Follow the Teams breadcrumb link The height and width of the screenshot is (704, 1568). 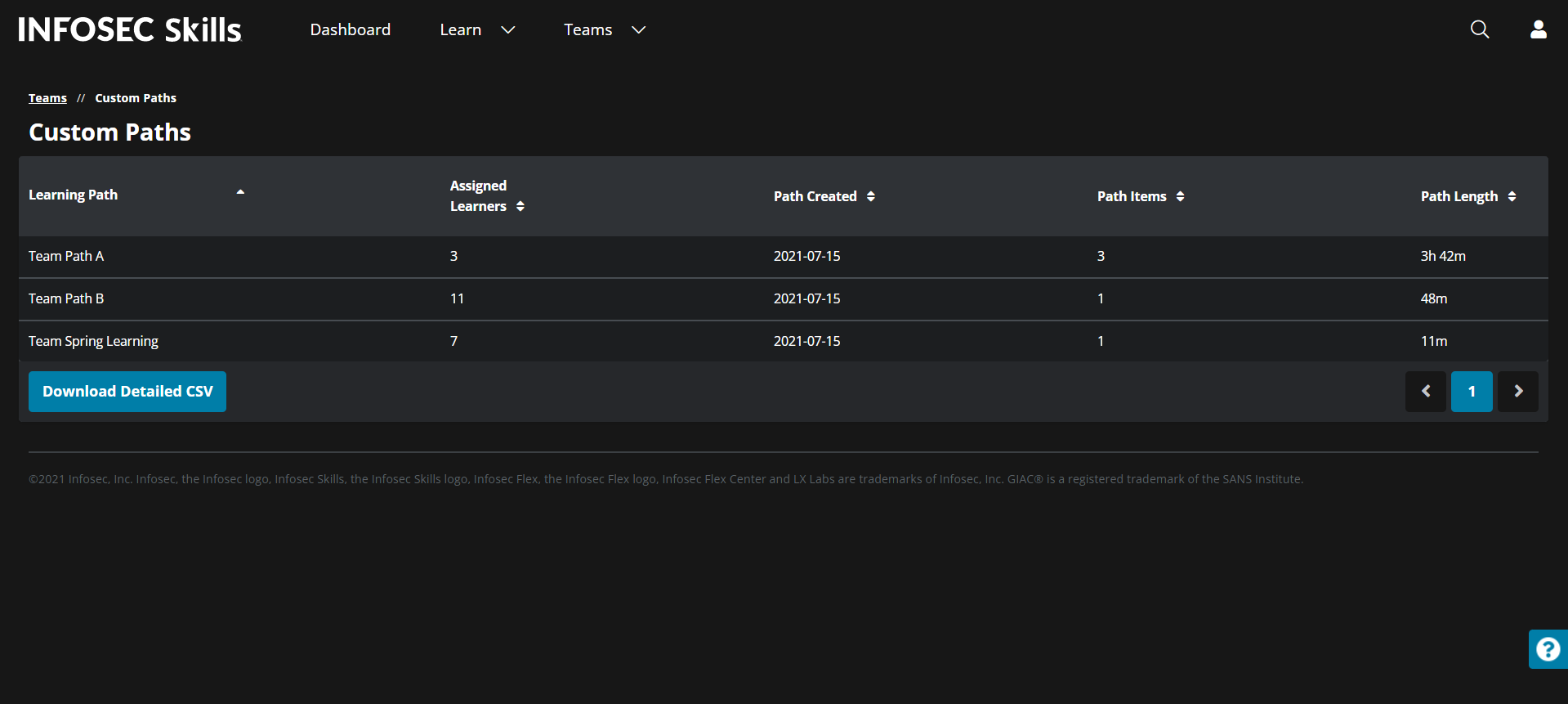click(x=47, y=98)
